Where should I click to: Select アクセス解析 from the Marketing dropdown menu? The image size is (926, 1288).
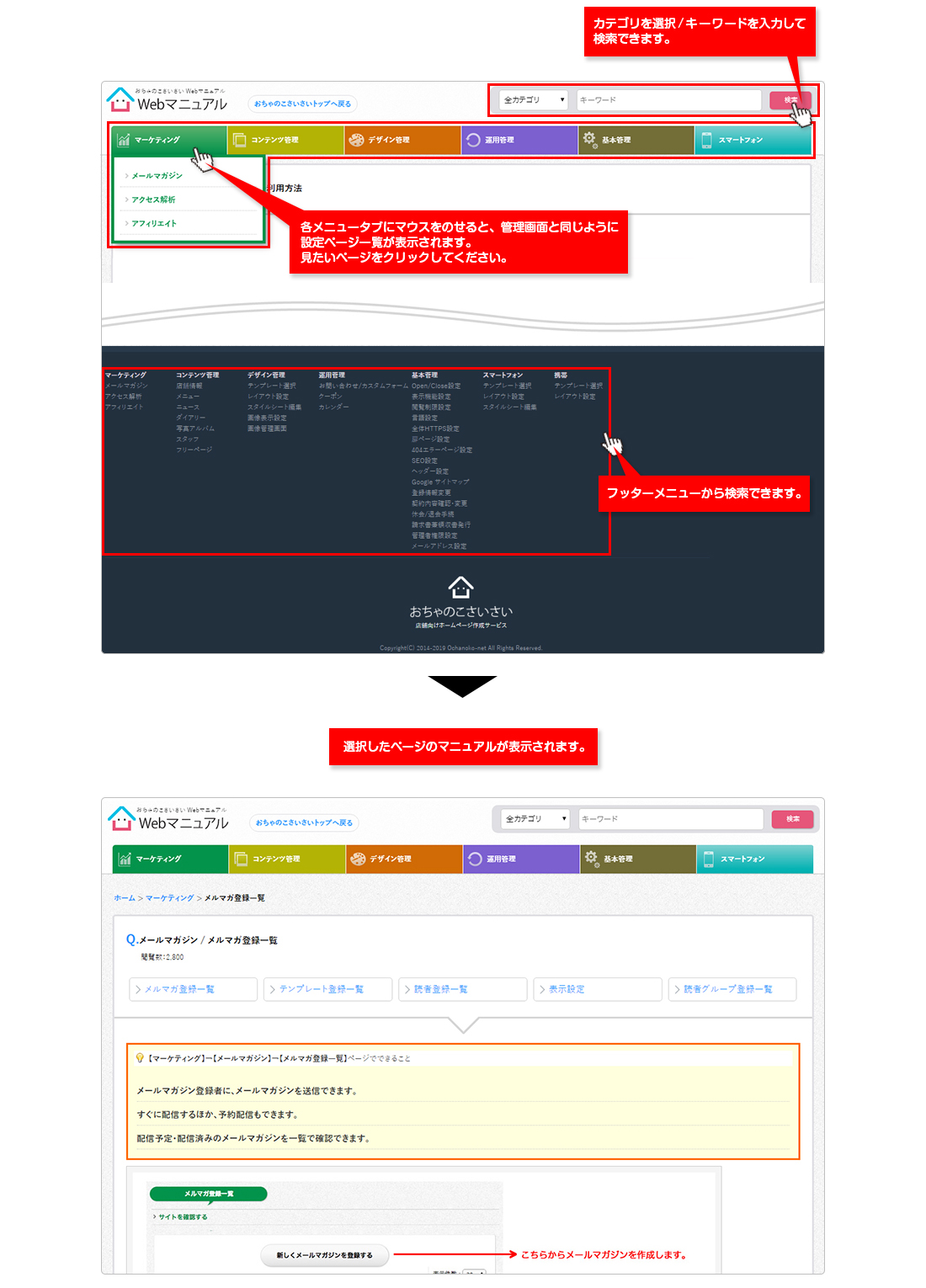[153, 200]
